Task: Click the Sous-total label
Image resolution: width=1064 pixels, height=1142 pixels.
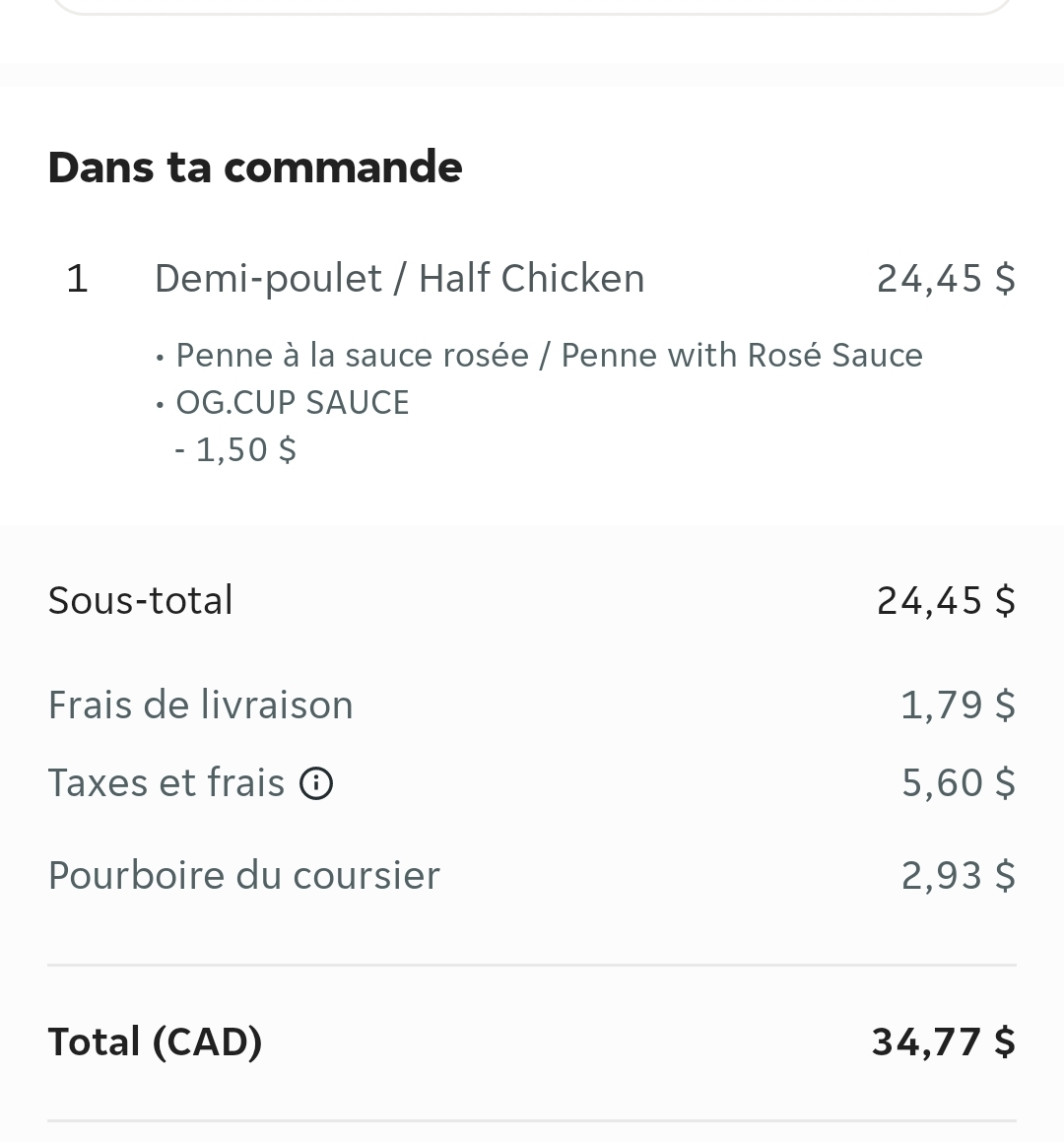Action: tap(140, 601)
